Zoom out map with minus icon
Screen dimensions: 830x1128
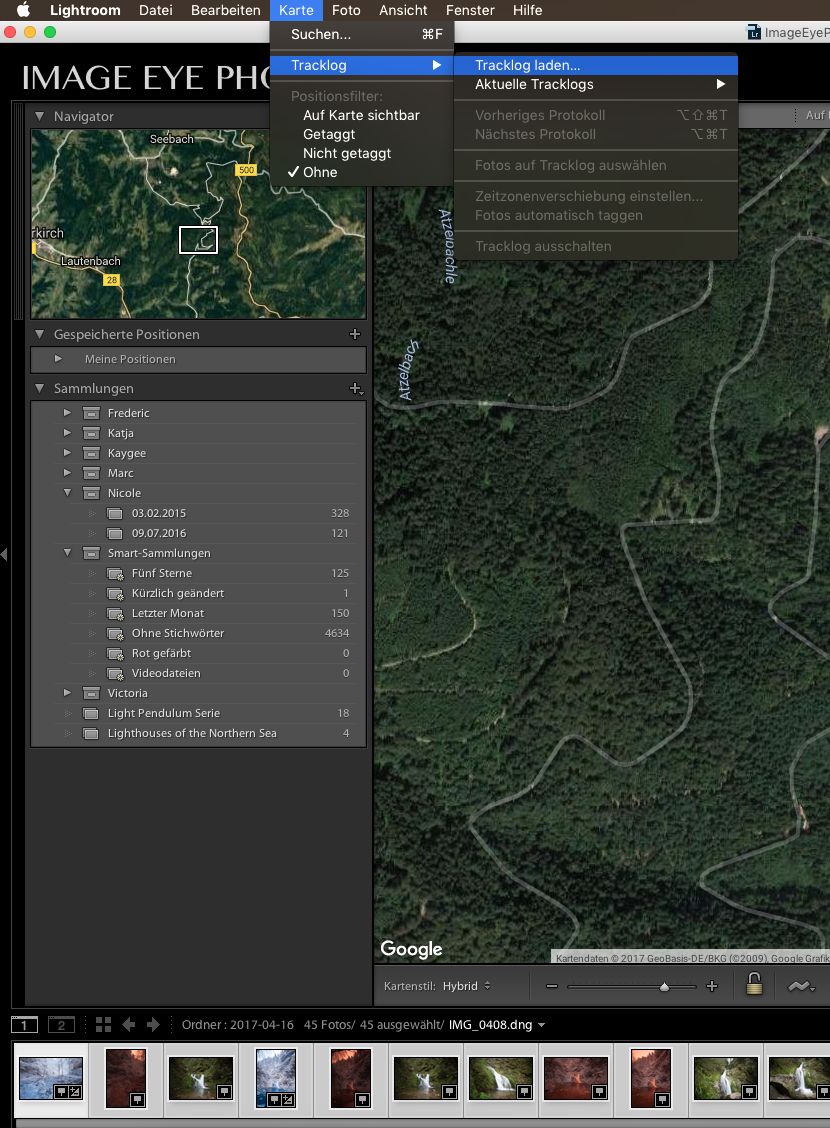point(552,986)
